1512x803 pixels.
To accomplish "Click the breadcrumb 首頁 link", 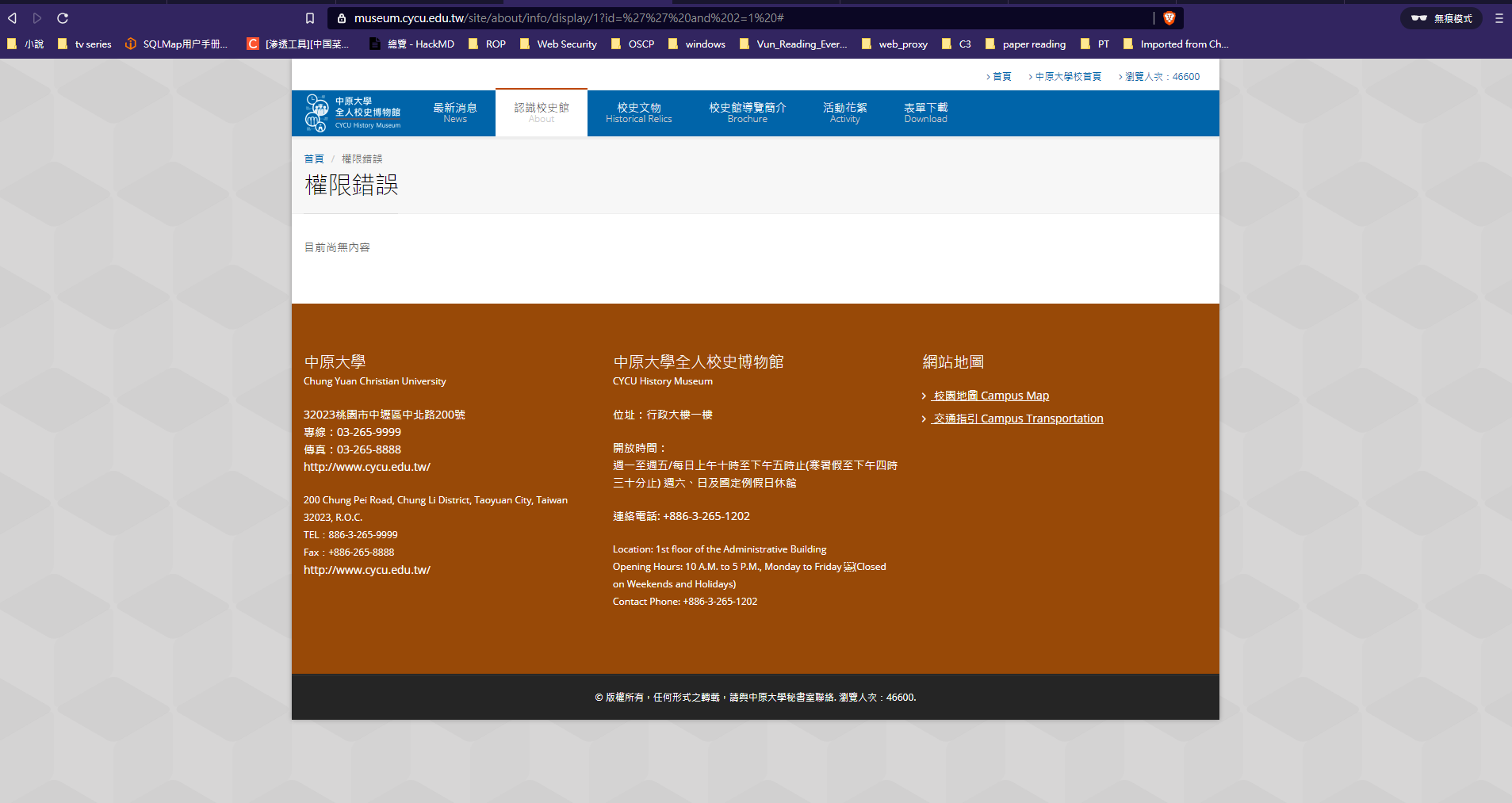I will pyautogui.click(x=314, y=159).
